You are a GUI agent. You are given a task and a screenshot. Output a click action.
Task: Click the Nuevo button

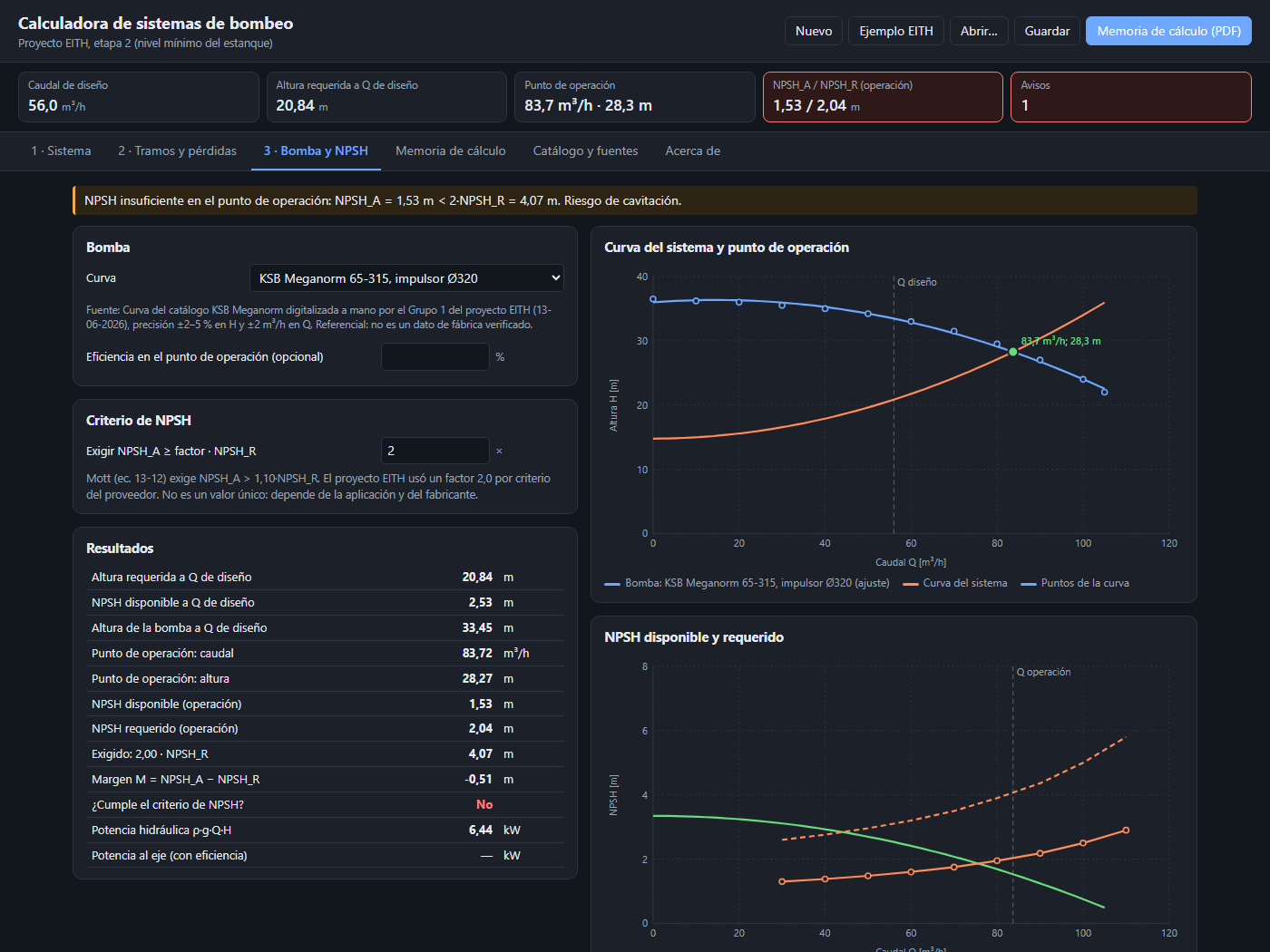coord(814,31)
